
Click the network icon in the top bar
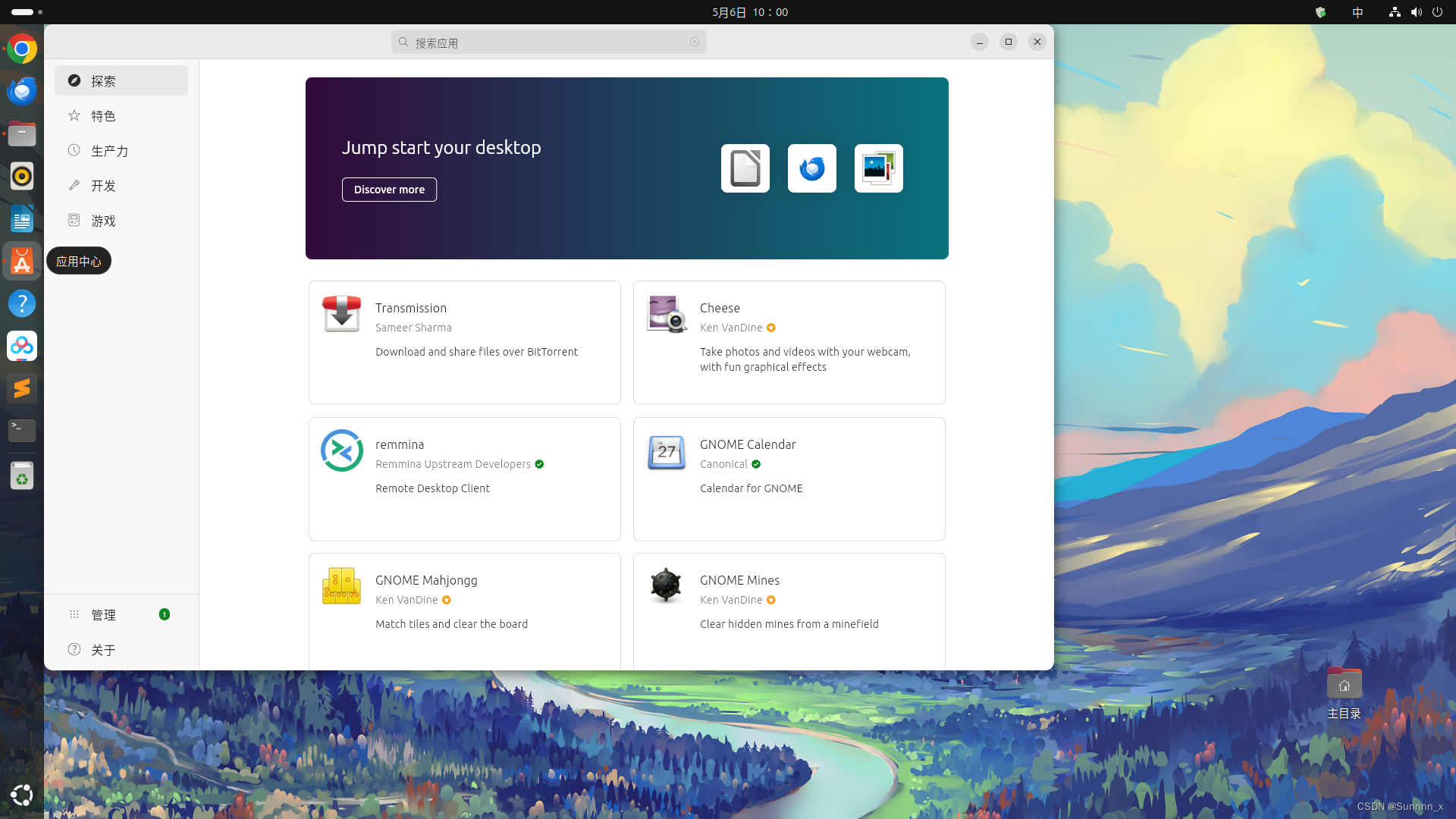1394,12
